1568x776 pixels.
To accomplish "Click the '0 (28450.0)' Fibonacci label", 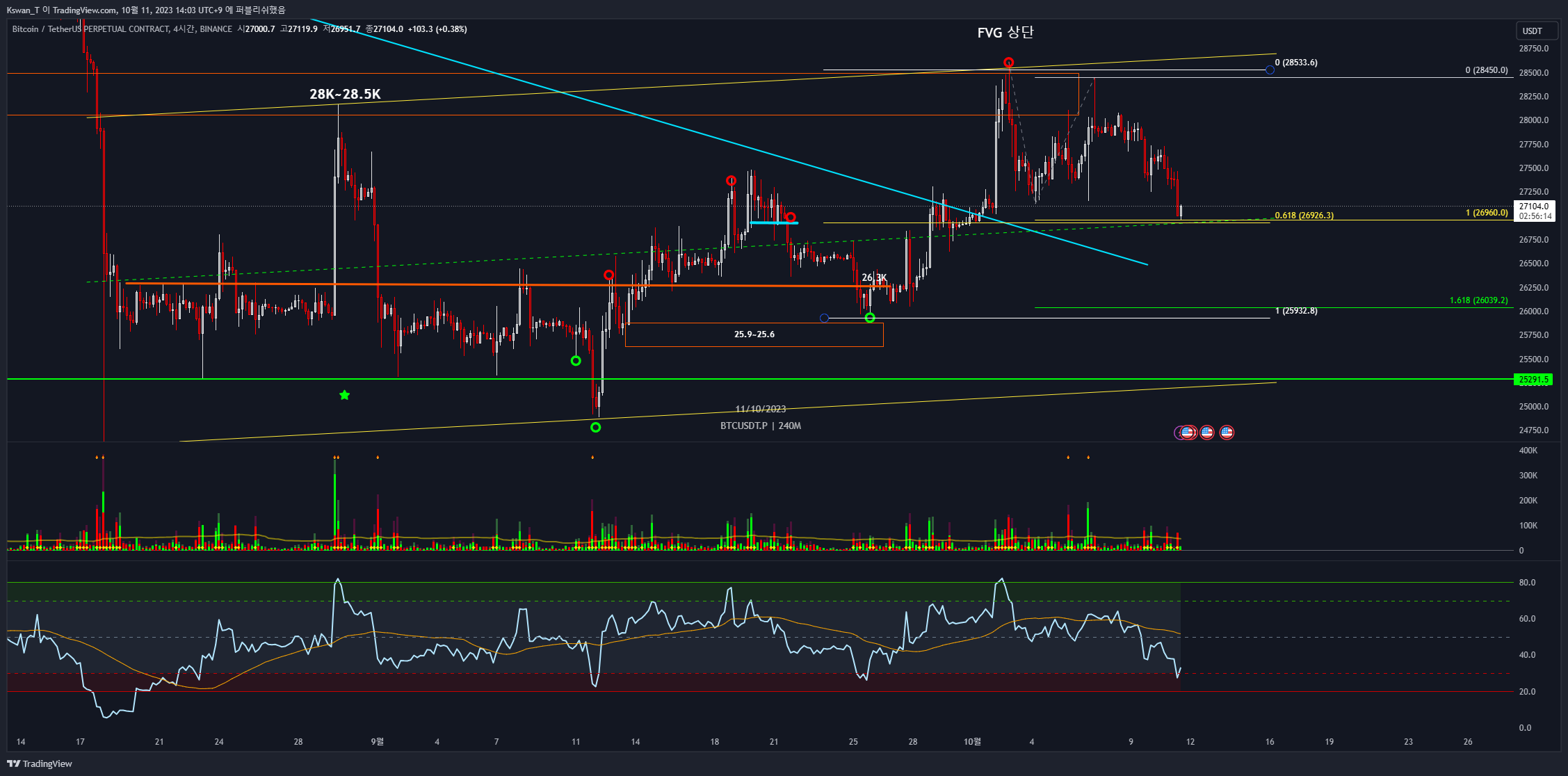I will [1487, 70].
